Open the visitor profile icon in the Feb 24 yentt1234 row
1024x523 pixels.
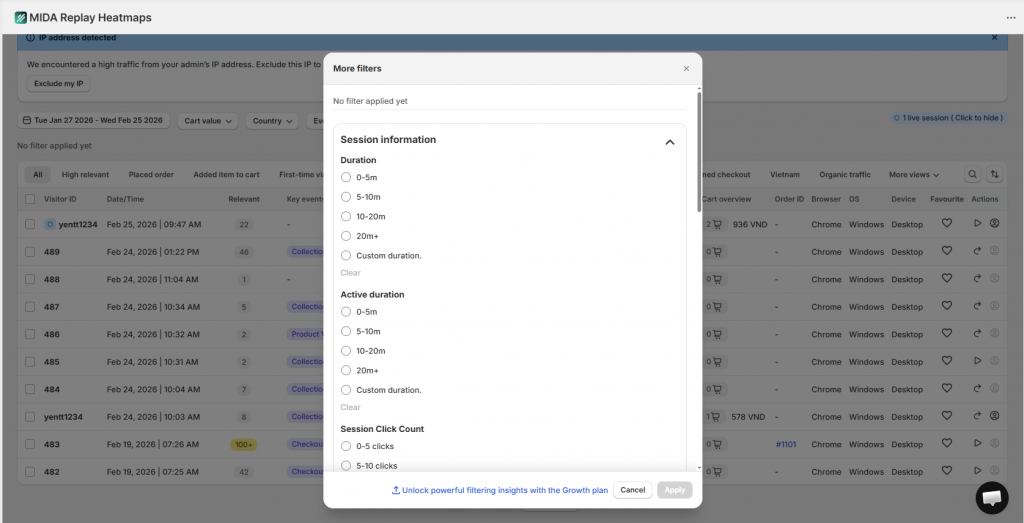coord(995,415)
